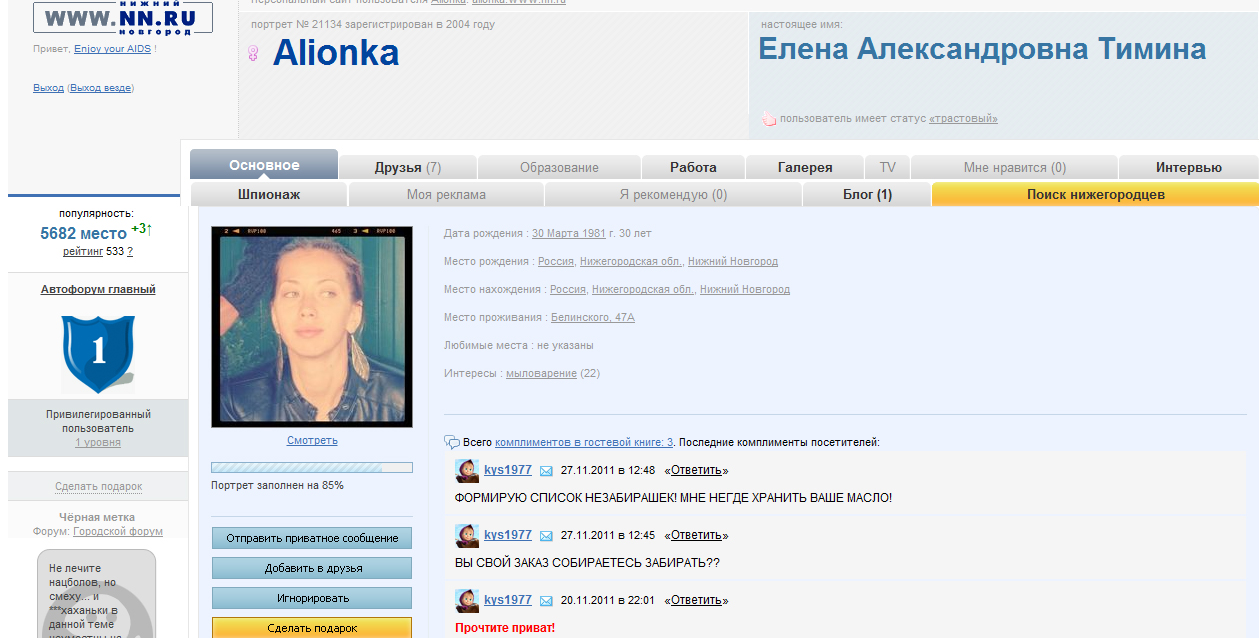Click the red Прочтите приват! message
The width and height of the screenshot is (1259, 638).
505,628
